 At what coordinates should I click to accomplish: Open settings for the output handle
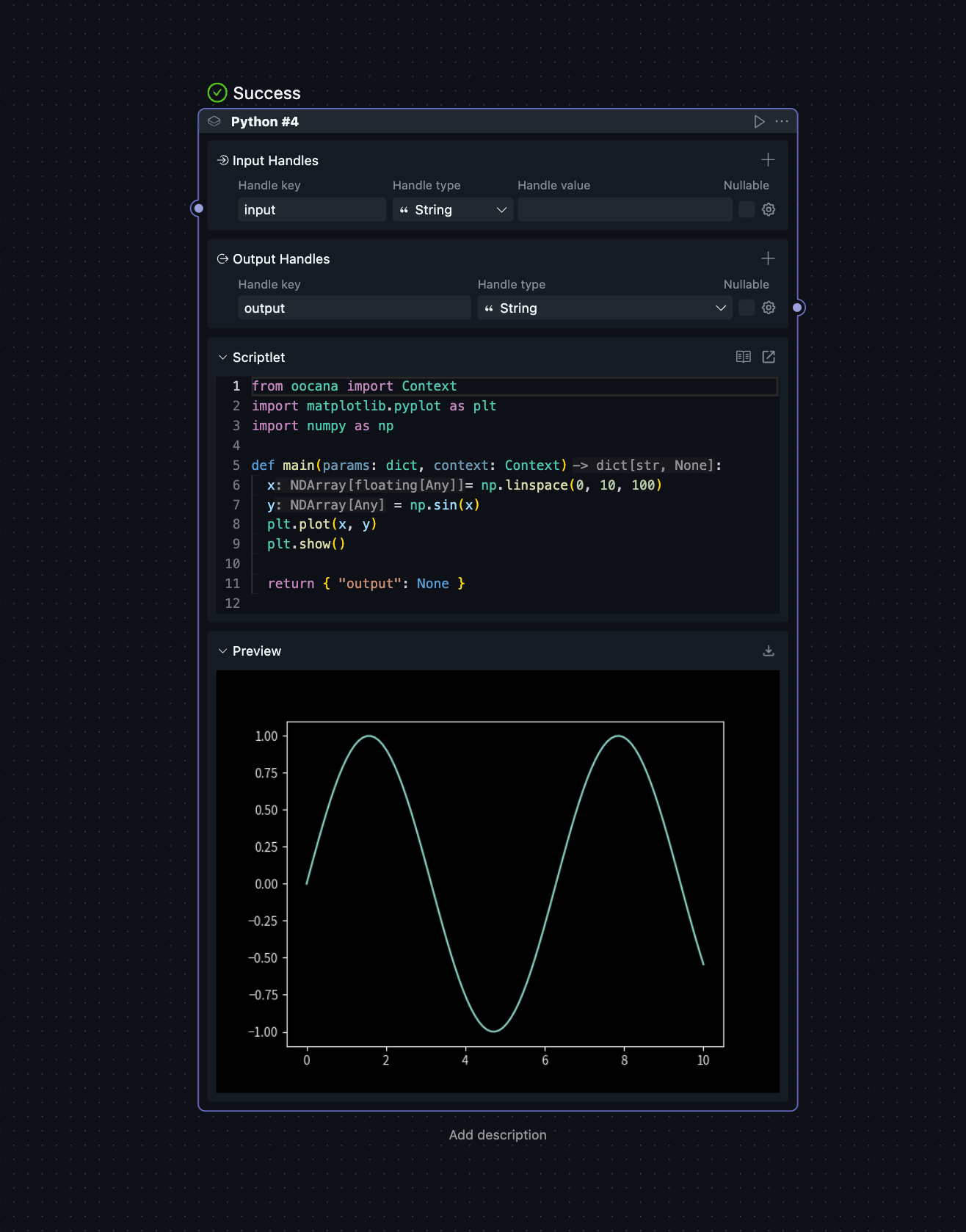pyautogui.click(x=769, y=308)
